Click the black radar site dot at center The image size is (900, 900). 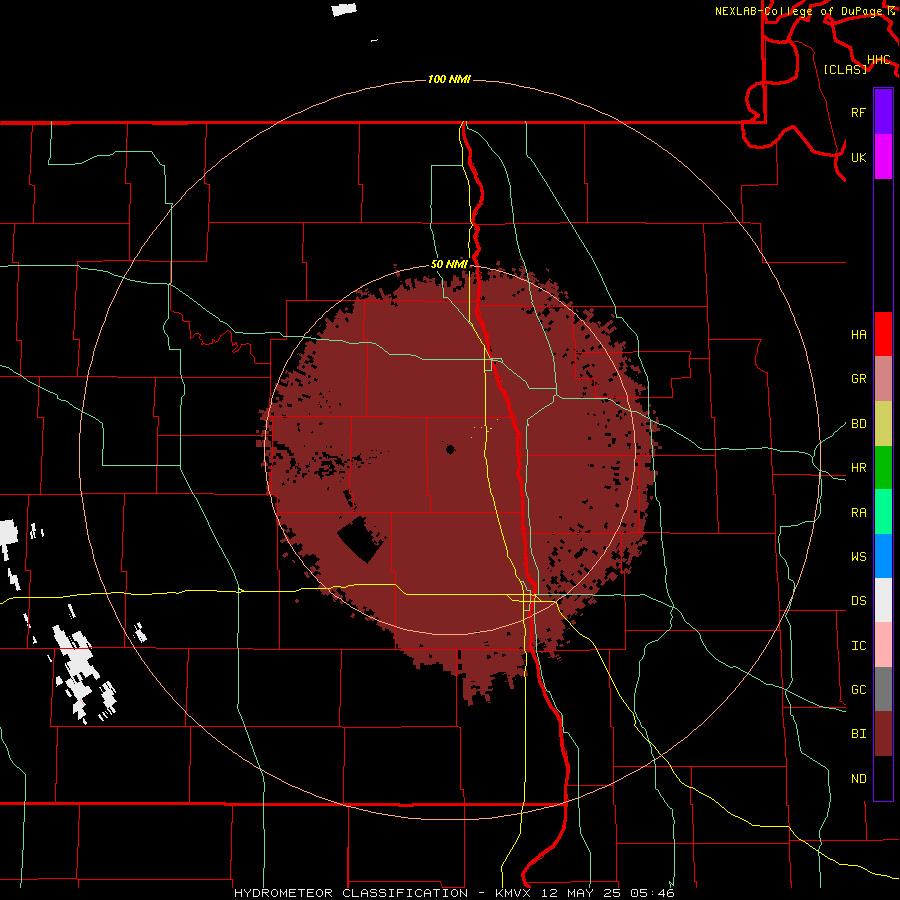click(451, 449)
